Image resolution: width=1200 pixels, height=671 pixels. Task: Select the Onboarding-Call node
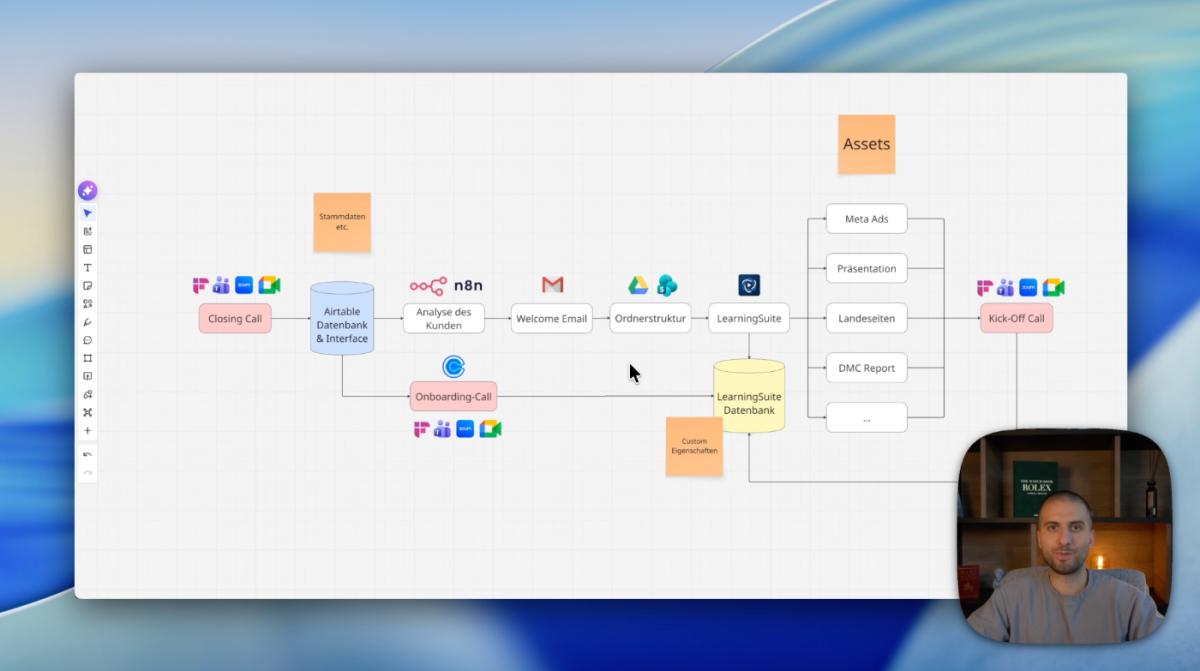point(454,397)
